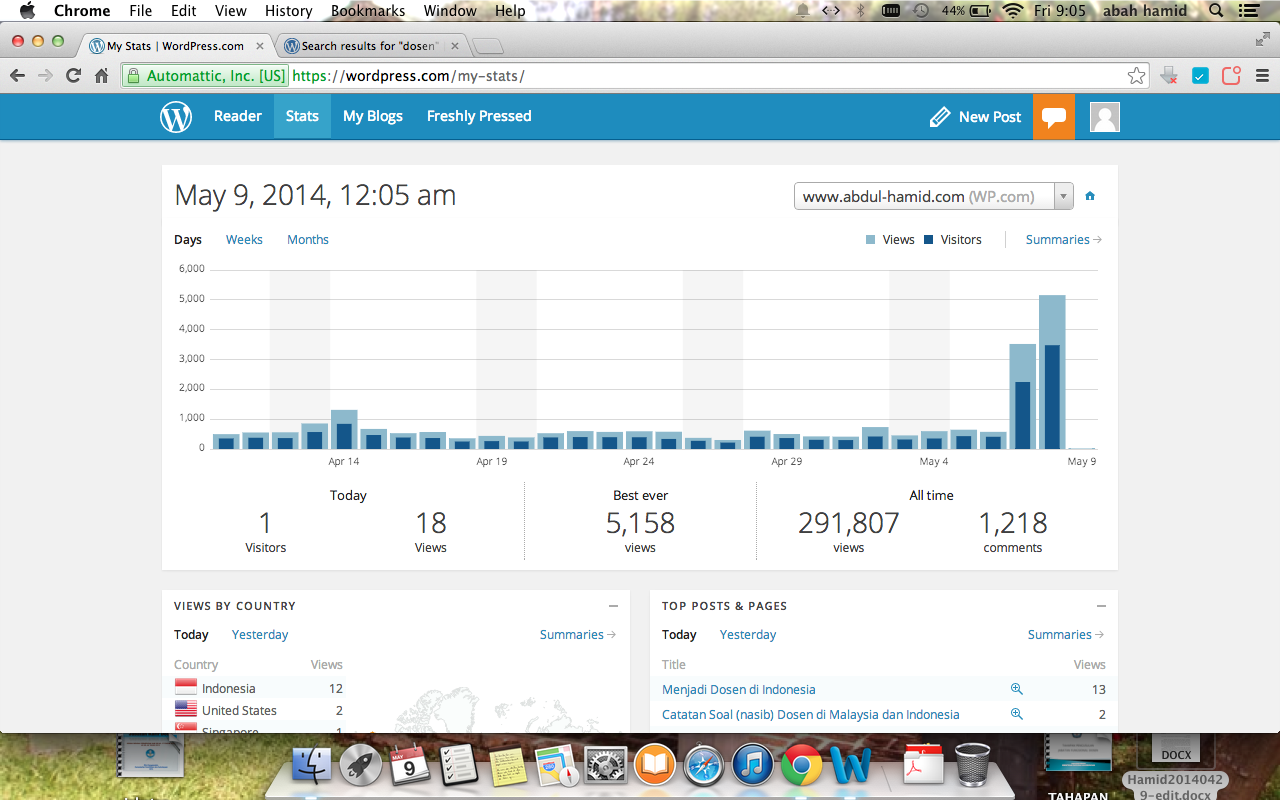Screen dimensions: 1280x800
Task: Collapse the Top Posts & Pages panel
Action: pos(1101,606)
